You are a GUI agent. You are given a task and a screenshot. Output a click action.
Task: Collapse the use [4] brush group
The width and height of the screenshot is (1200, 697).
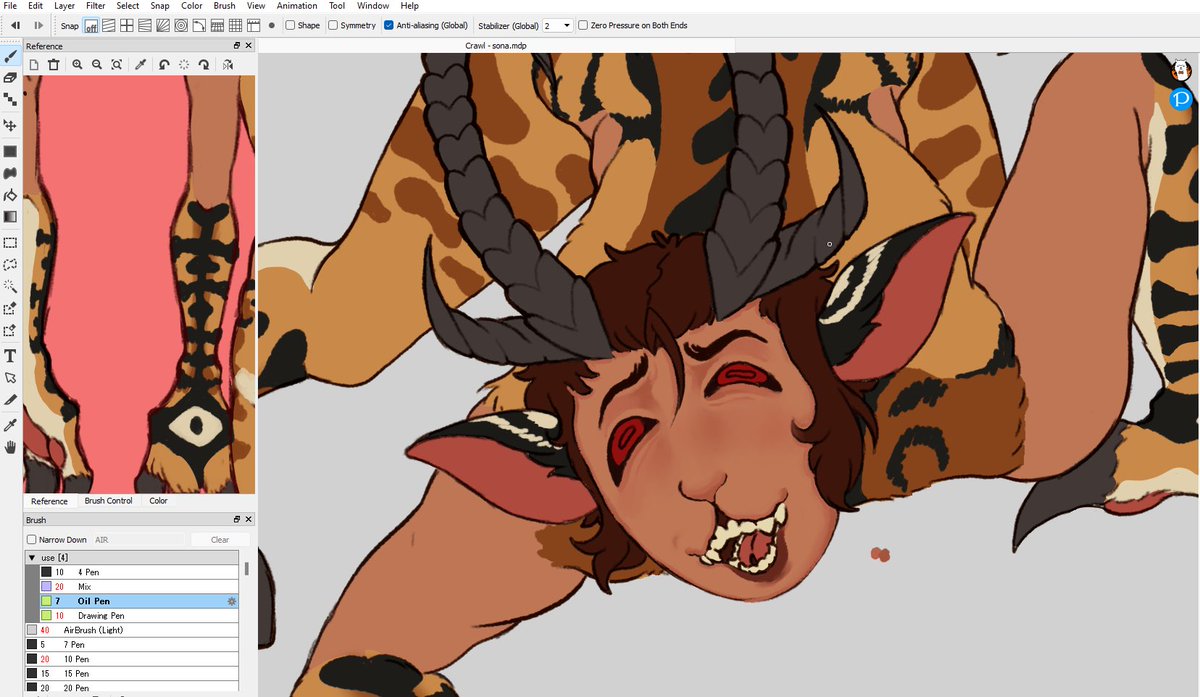(x=32, y=557)
